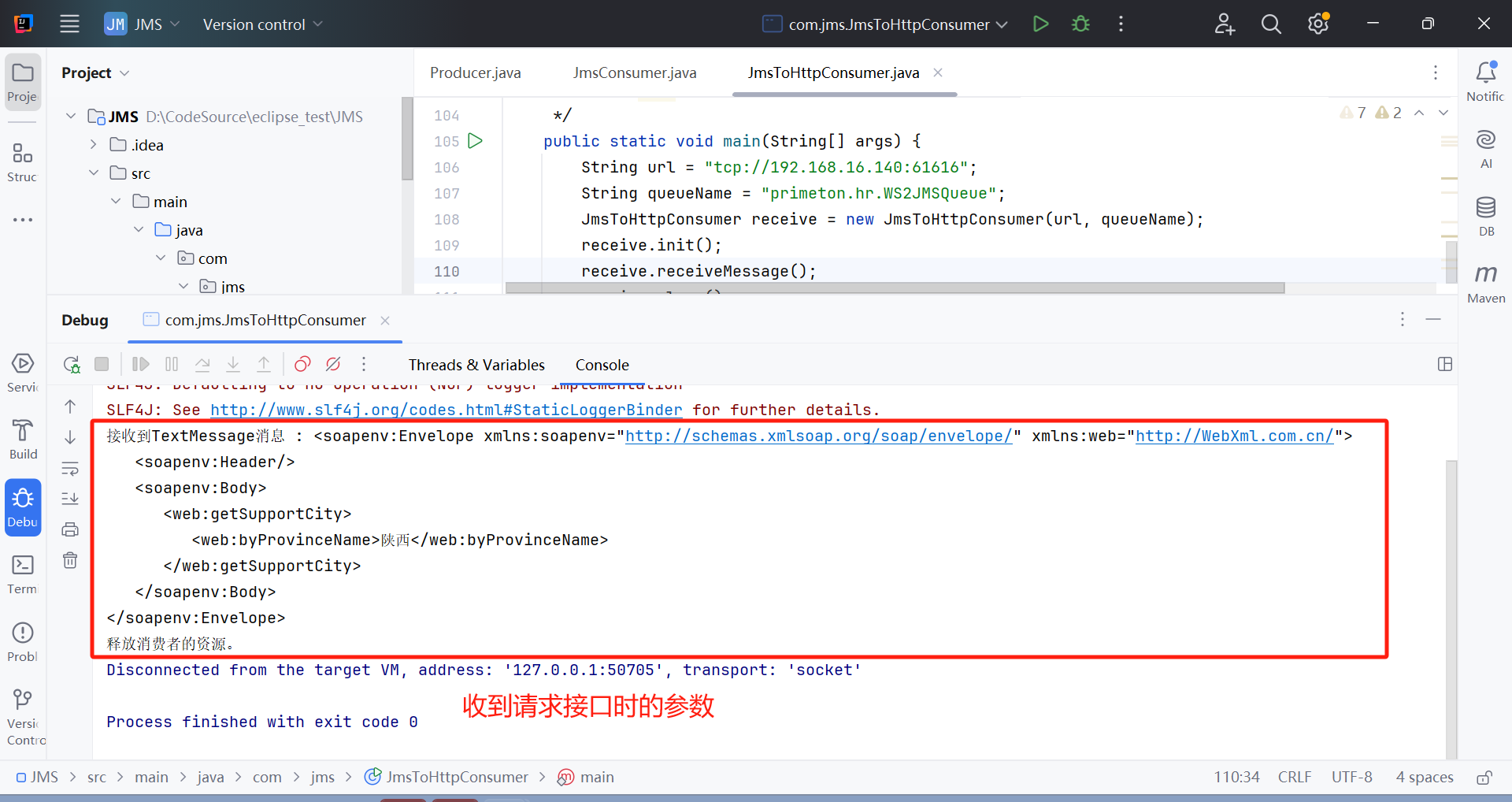This screenshot has width=1512, height=802.
Task: Open the slf4j StaticLoggerBinder link
Action: pyautogui.click(x=446, y=410)
